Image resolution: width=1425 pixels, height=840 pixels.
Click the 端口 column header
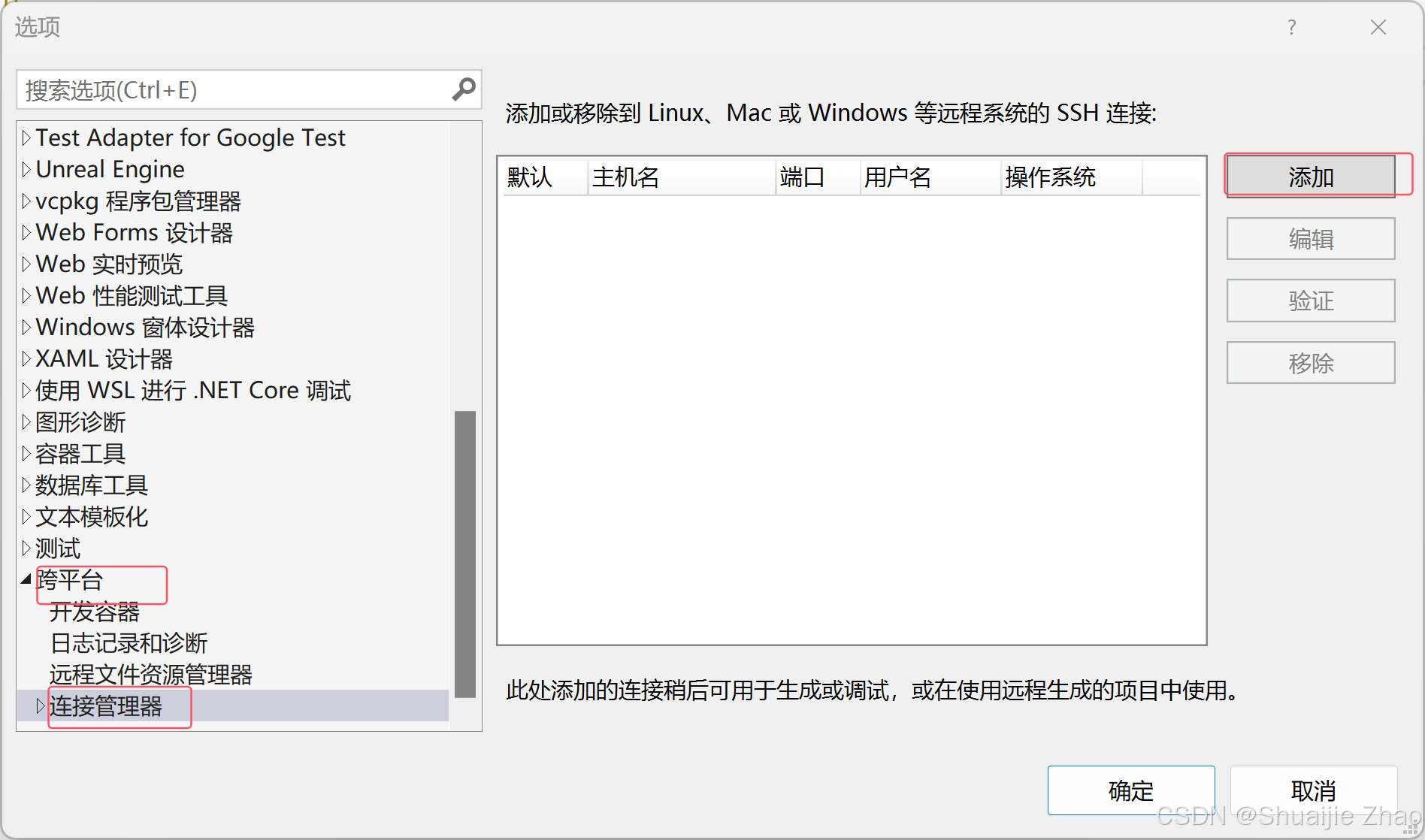[818, 177]
